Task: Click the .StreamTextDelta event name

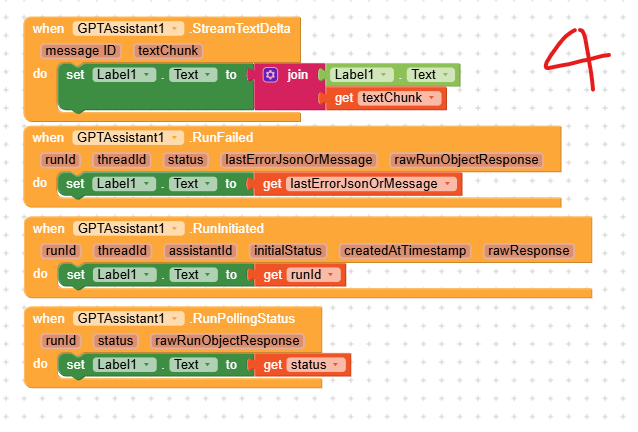Action: tap(240, 28)
